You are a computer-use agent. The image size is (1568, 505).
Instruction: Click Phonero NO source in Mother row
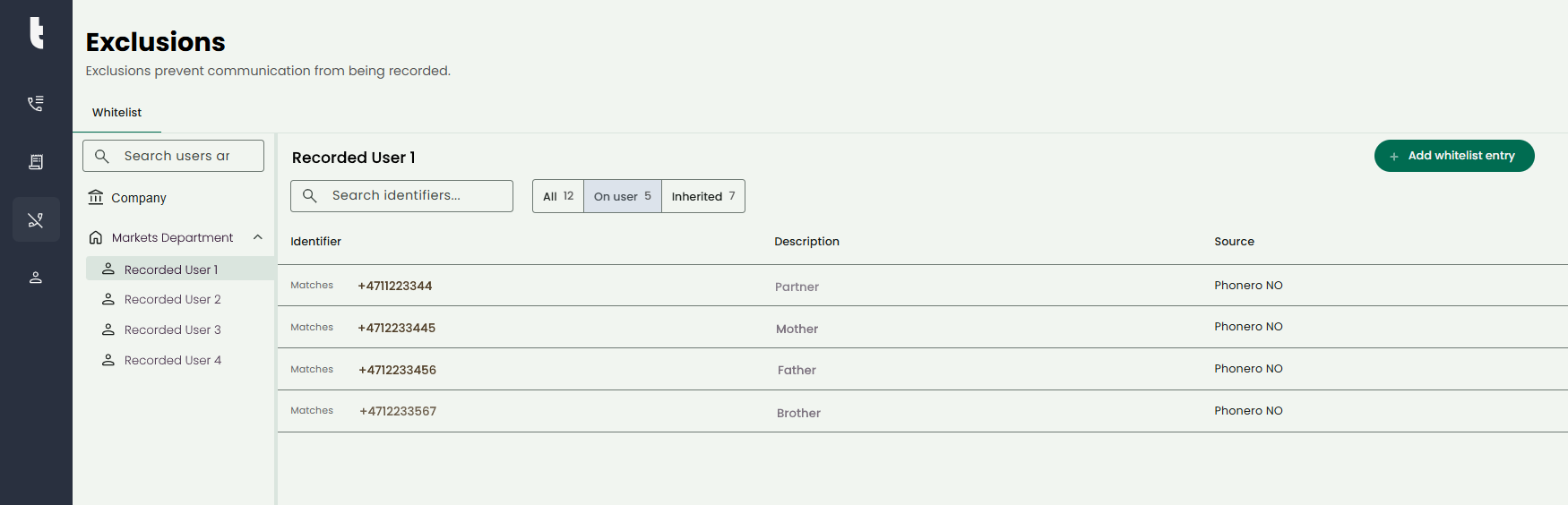(x=1248, y=327)
